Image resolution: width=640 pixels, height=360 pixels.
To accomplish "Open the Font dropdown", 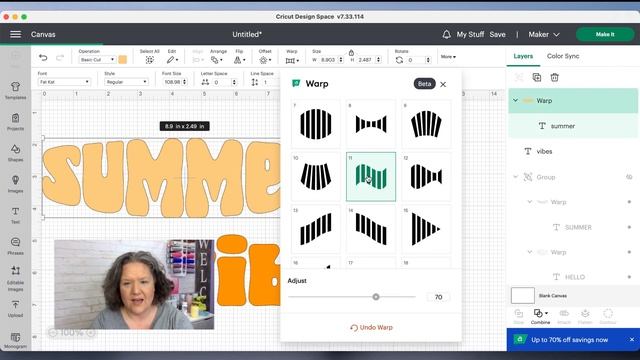I will point(64,82).
